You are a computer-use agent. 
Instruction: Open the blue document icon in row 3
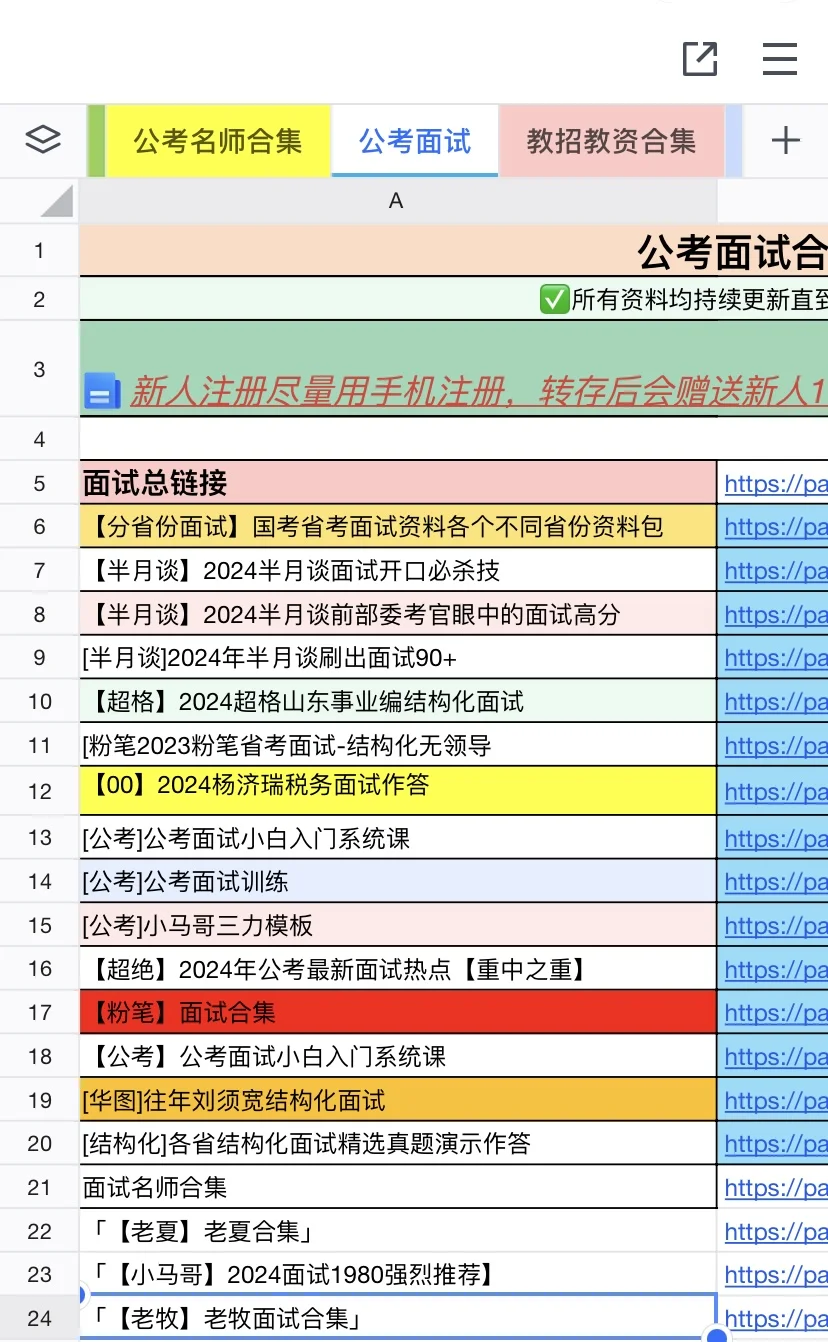pyautogui.click(x=101, y=392)
